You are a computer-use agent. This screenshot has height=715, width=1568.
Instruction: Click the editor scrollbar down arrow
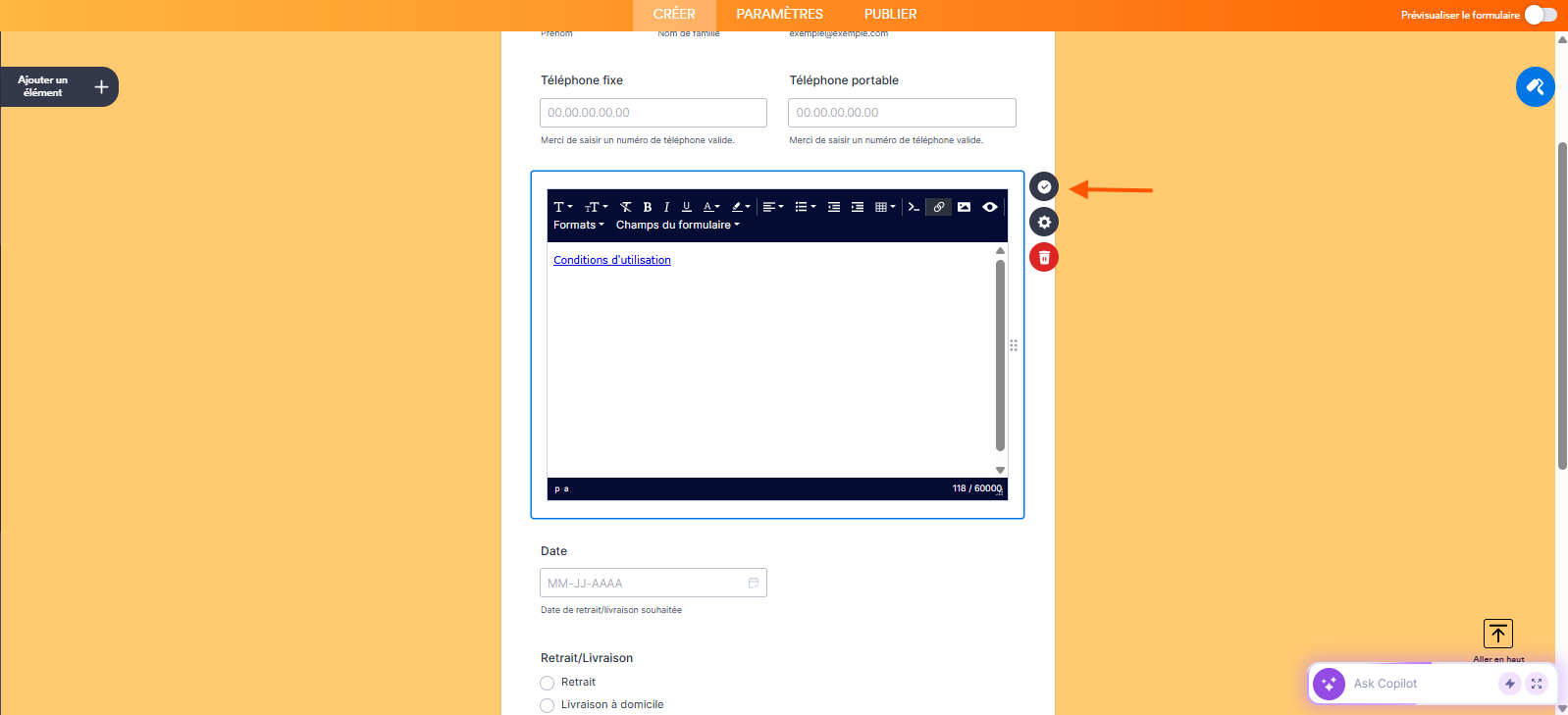point(1000,470)
